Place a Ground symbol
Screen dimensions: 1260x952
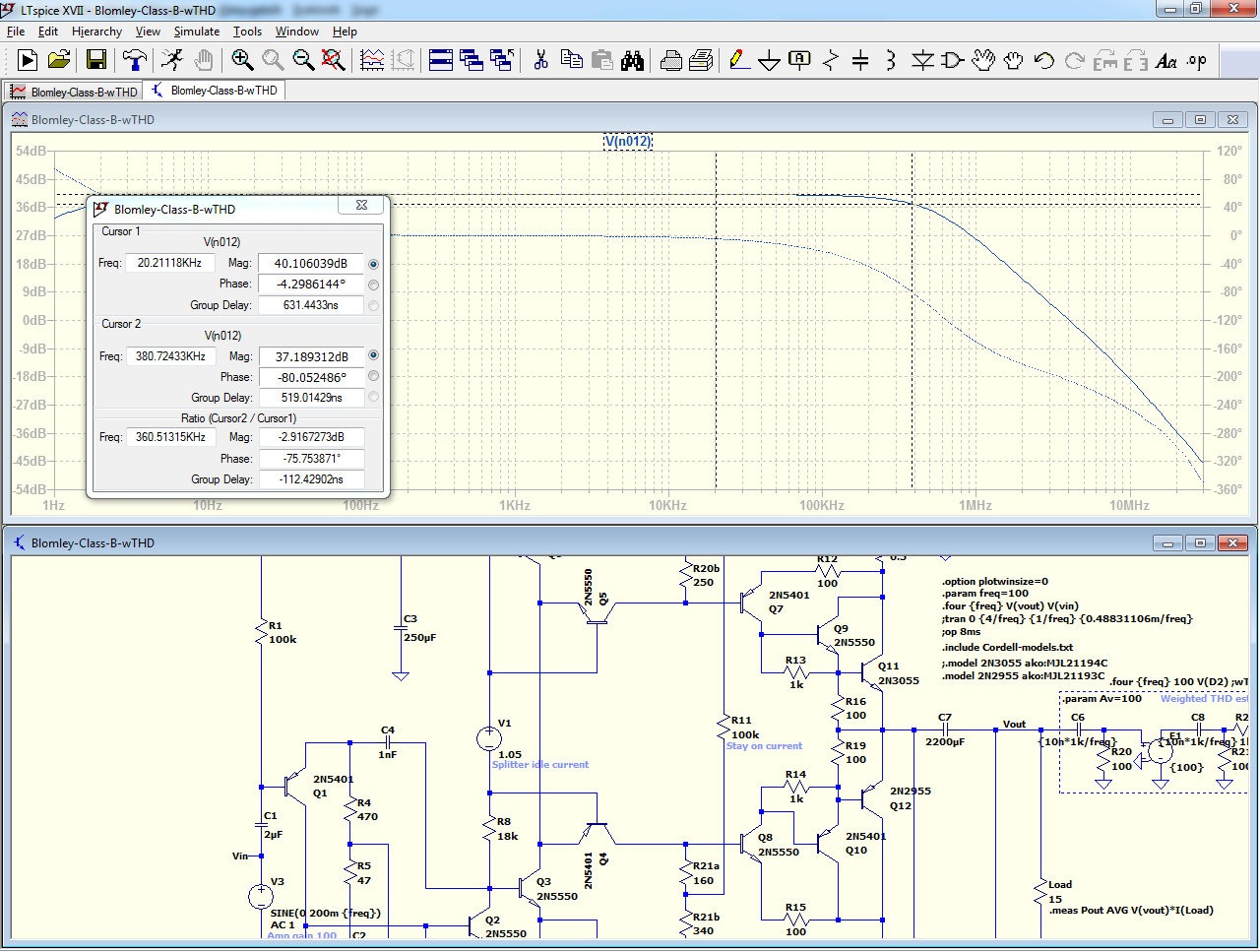[769, 60]
